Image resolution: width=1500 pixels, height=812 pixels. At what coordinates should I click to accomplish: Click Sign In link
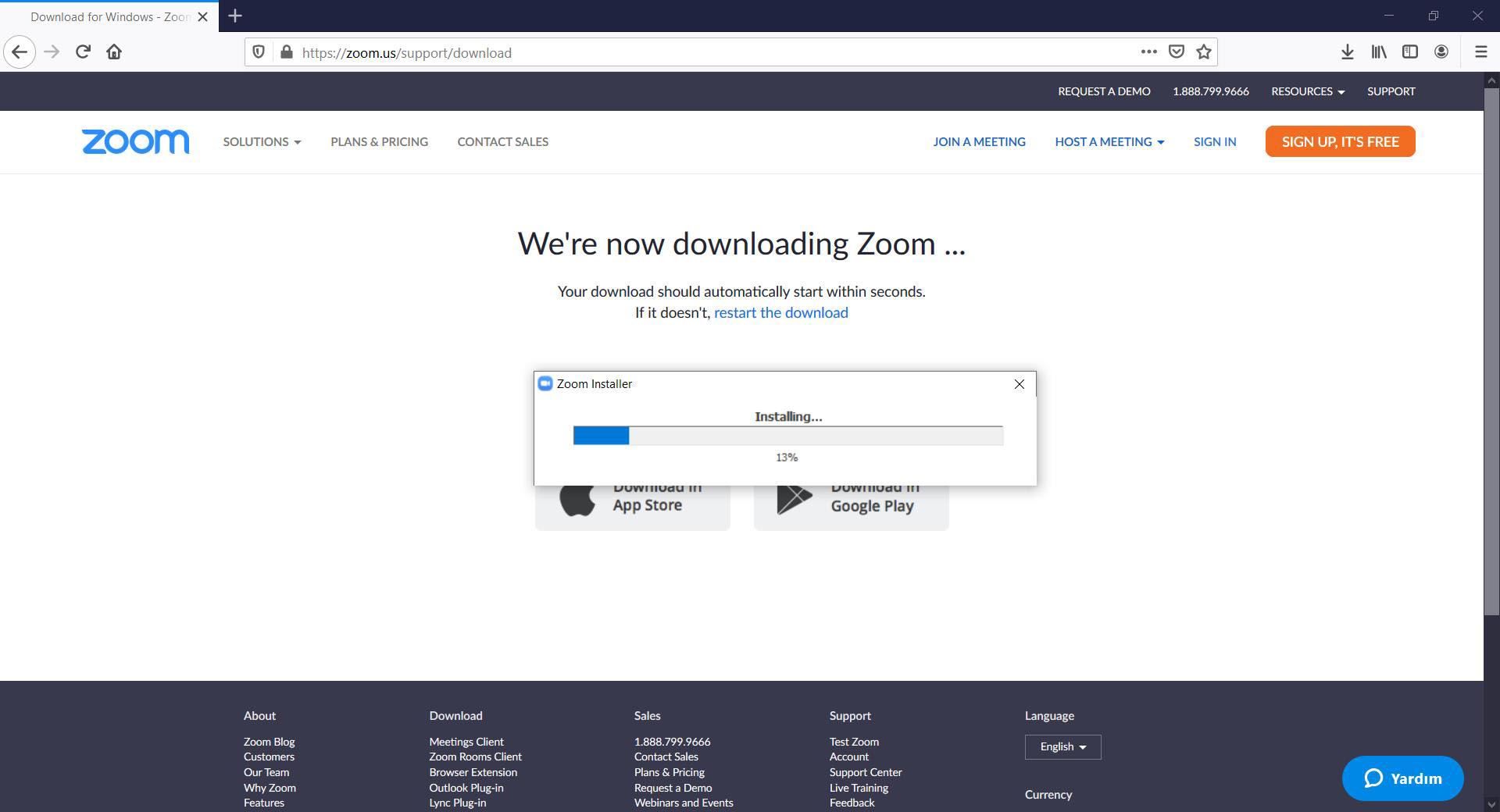[x=1215, y=141]
